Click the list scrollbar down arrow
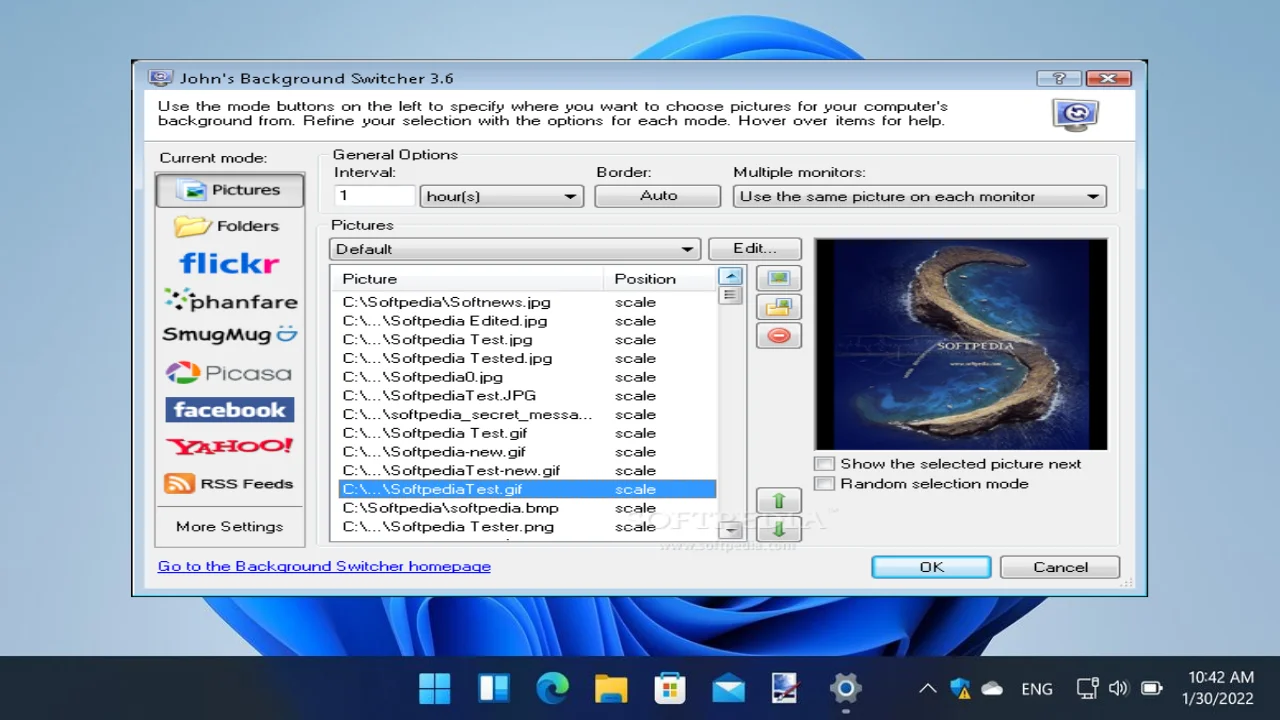 click(731, 530)
